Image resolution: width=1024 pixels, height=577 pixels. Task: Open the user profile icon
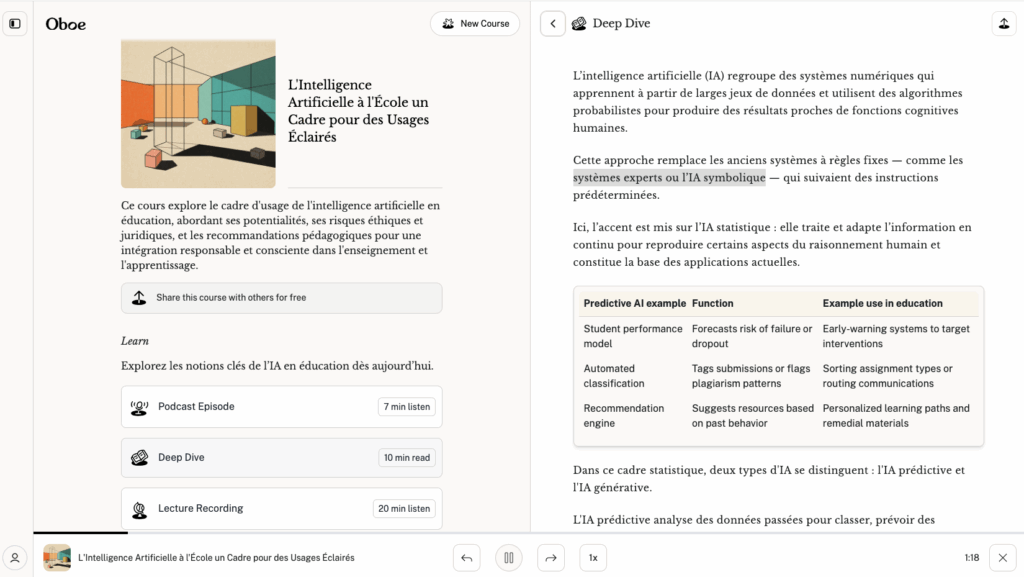pyautogui.click(x=15, y=558)
